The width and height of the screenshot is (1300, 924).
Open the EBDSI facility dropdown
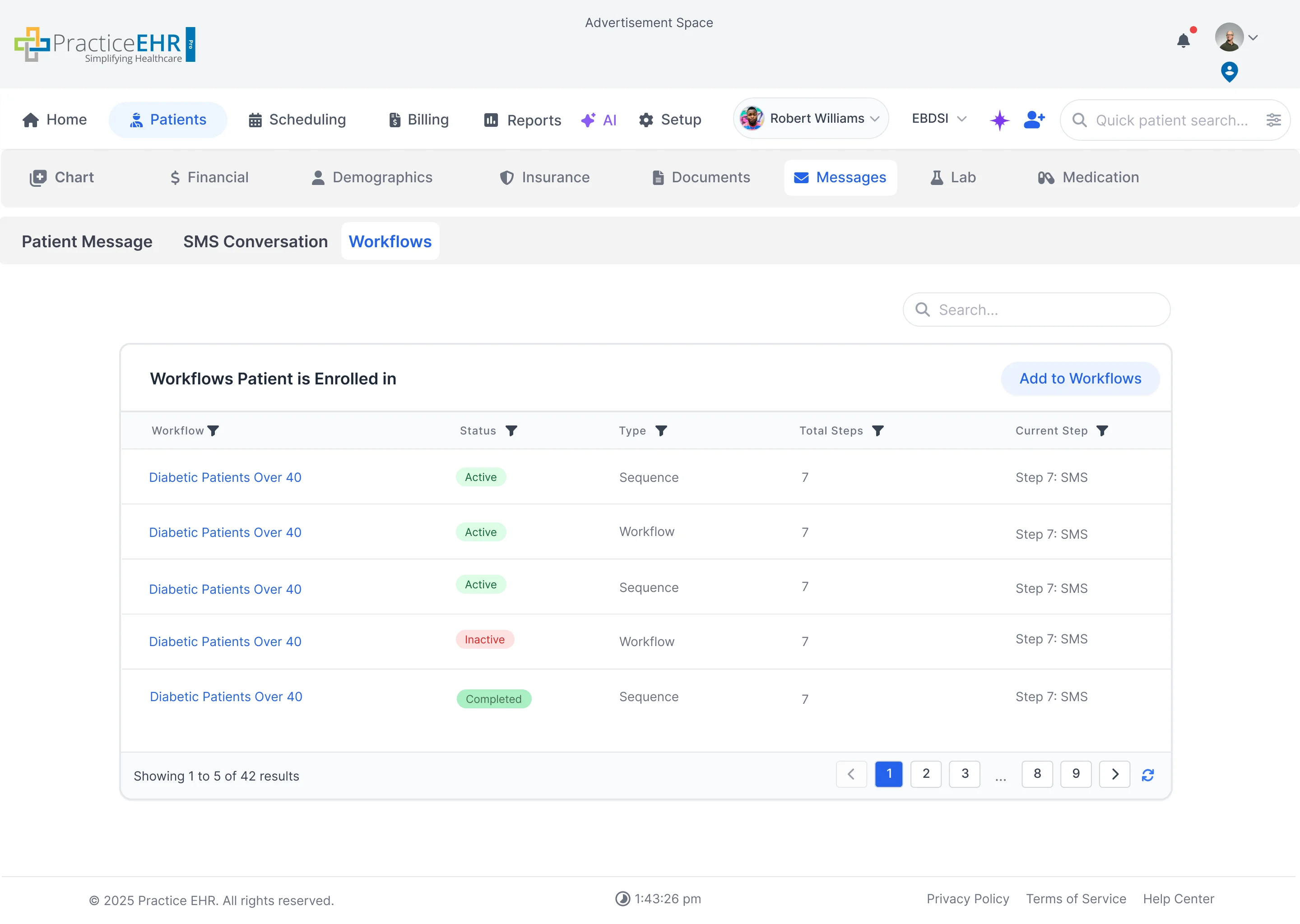click(938, 118)
